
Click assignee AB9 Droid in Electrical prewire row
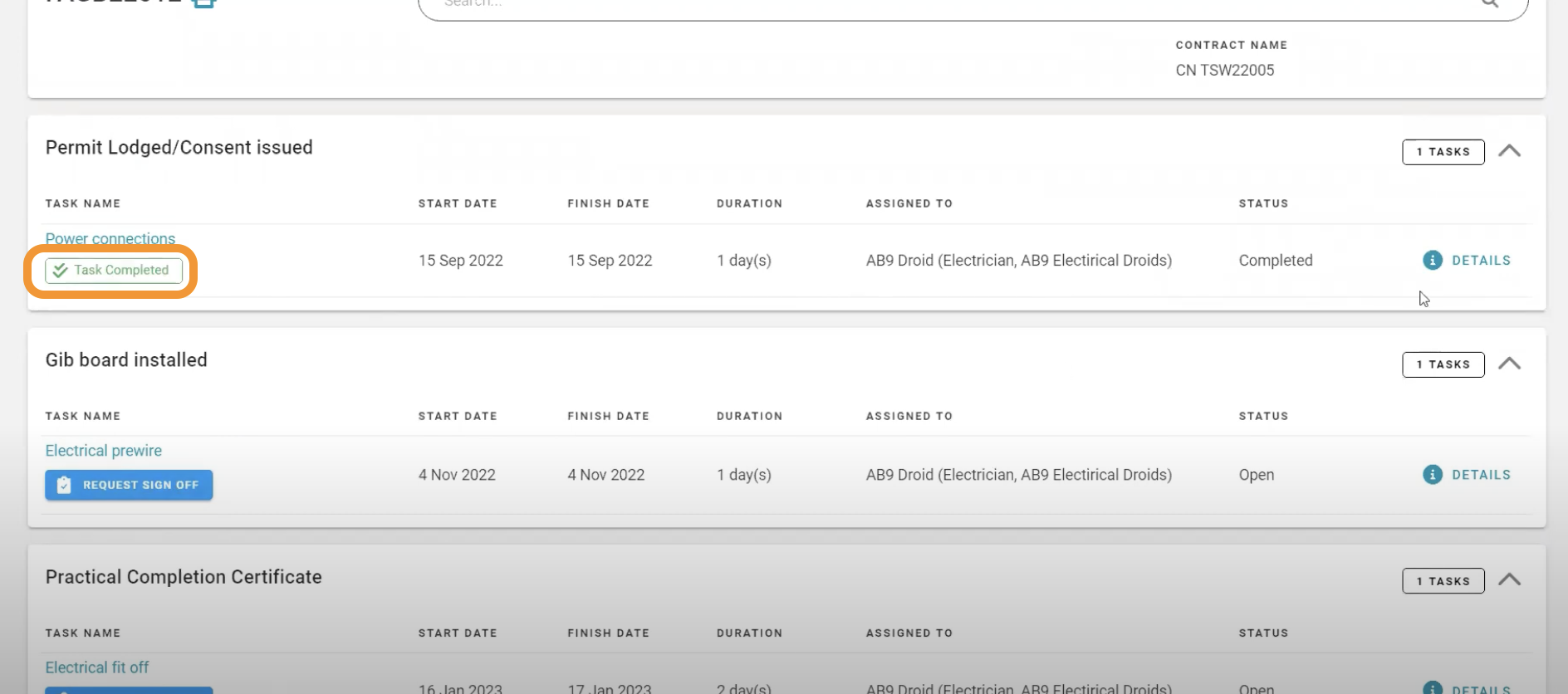(1019, 474)
